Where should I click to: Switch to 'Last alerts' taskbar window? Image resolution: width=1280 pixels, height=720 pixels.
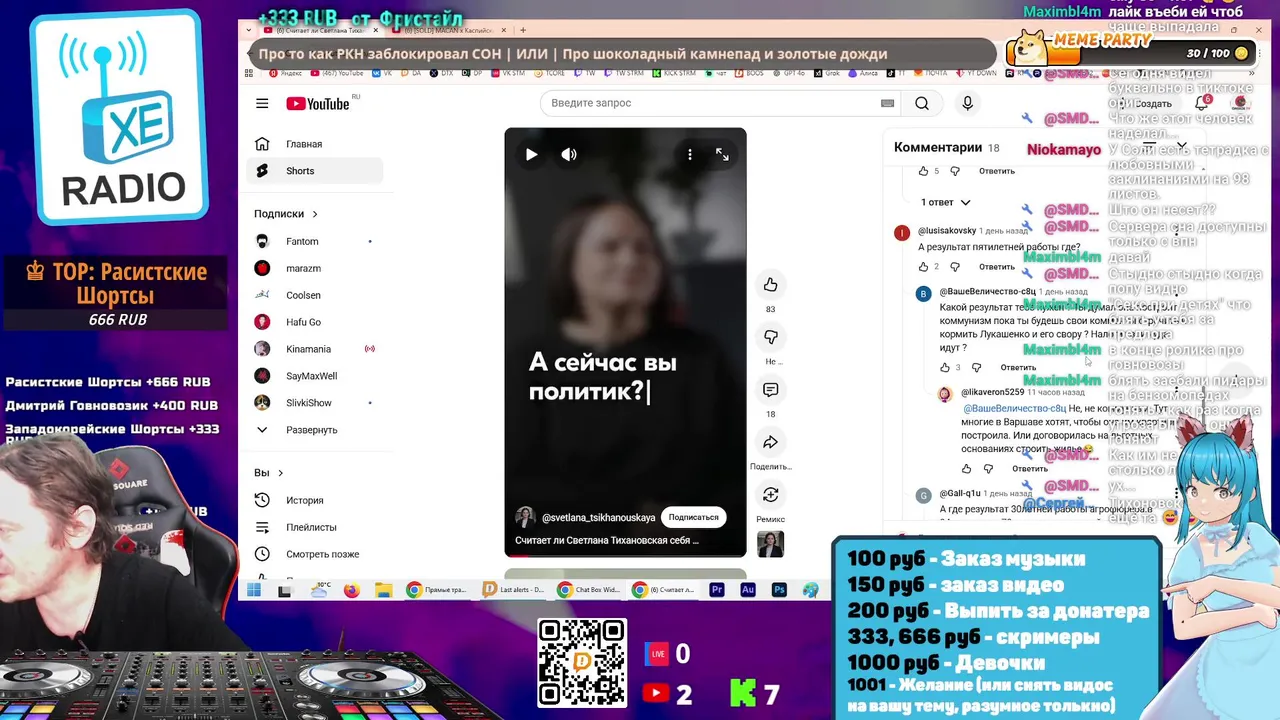514,590
